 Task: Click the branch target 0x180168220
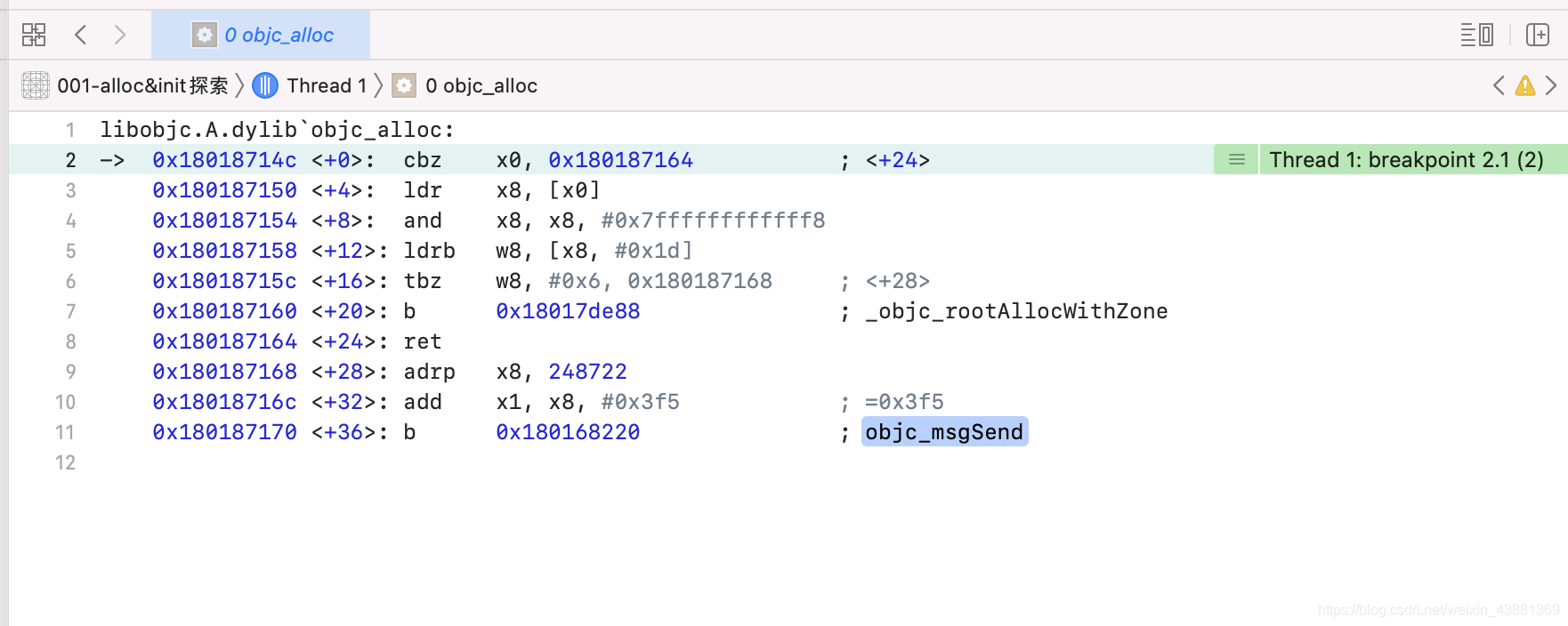(568, 432)
